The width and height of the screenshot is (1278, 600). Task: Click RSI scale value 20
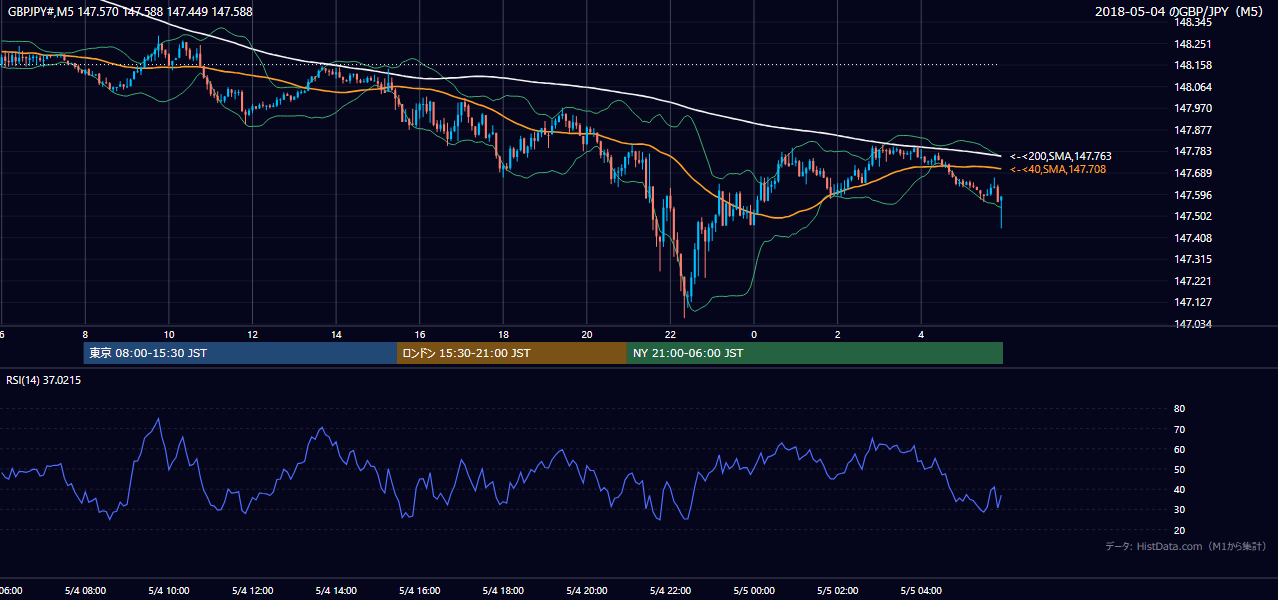coord(1179,530)
